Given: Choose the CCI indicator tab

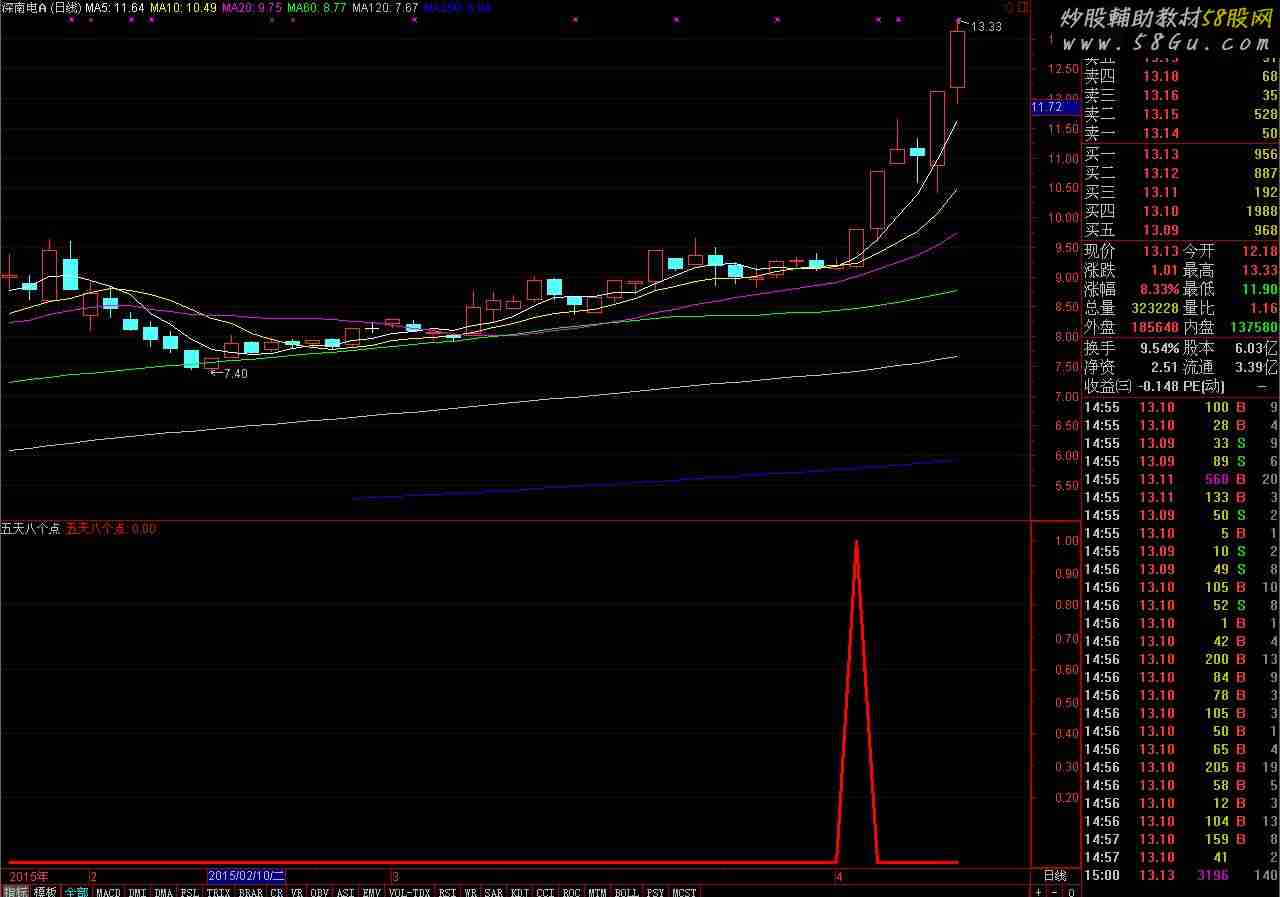Looking at the screenshot, I should [545, 891].
